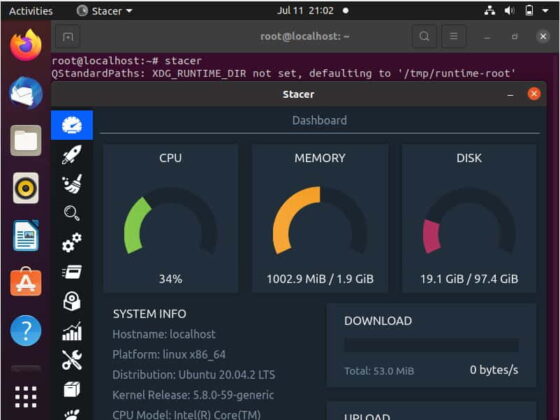Open Startup Apps rocket icon in sidebar
560x420 pixels.
click(72, 154)
